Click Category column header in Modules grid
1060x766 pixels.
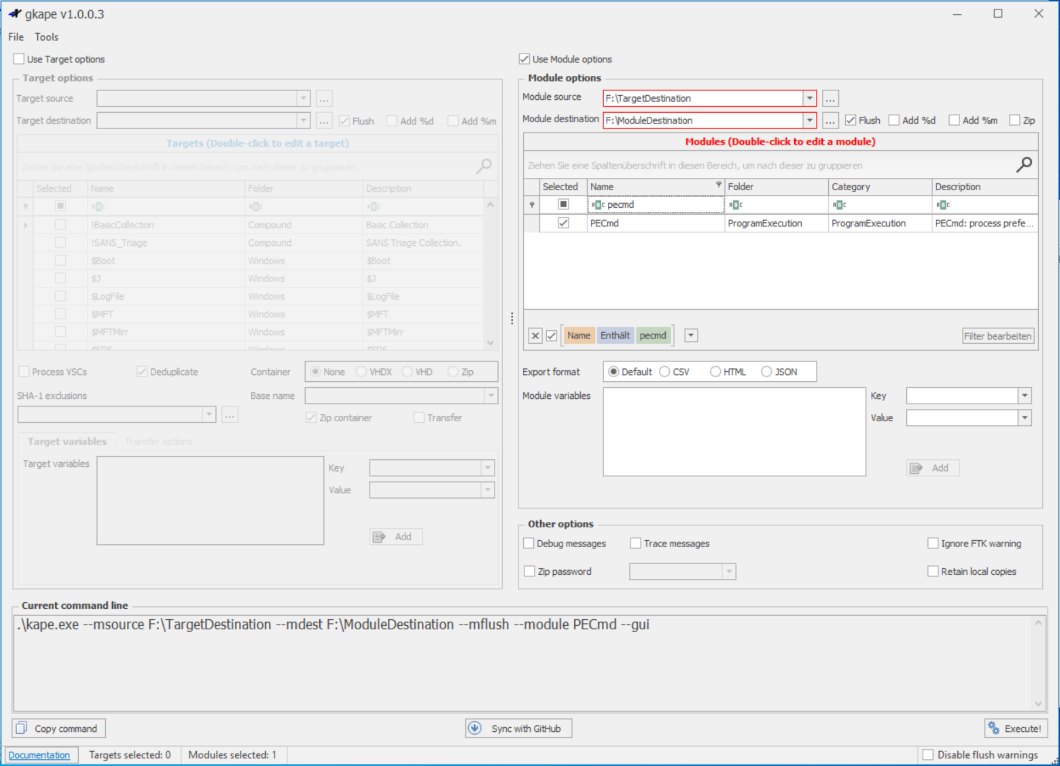880,187
